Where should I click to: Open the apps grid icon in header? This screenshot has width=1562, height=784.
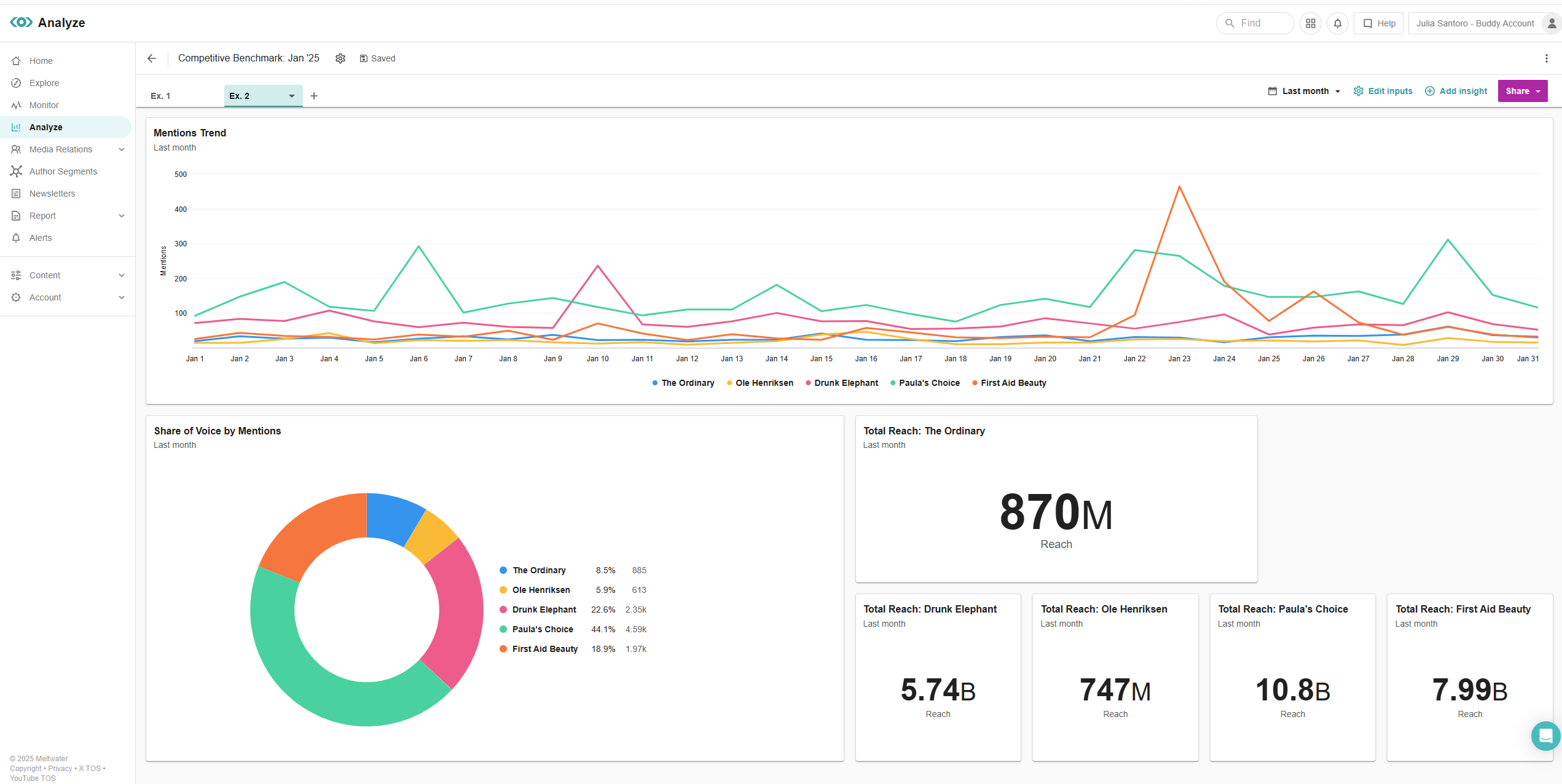coord(1311,23)
